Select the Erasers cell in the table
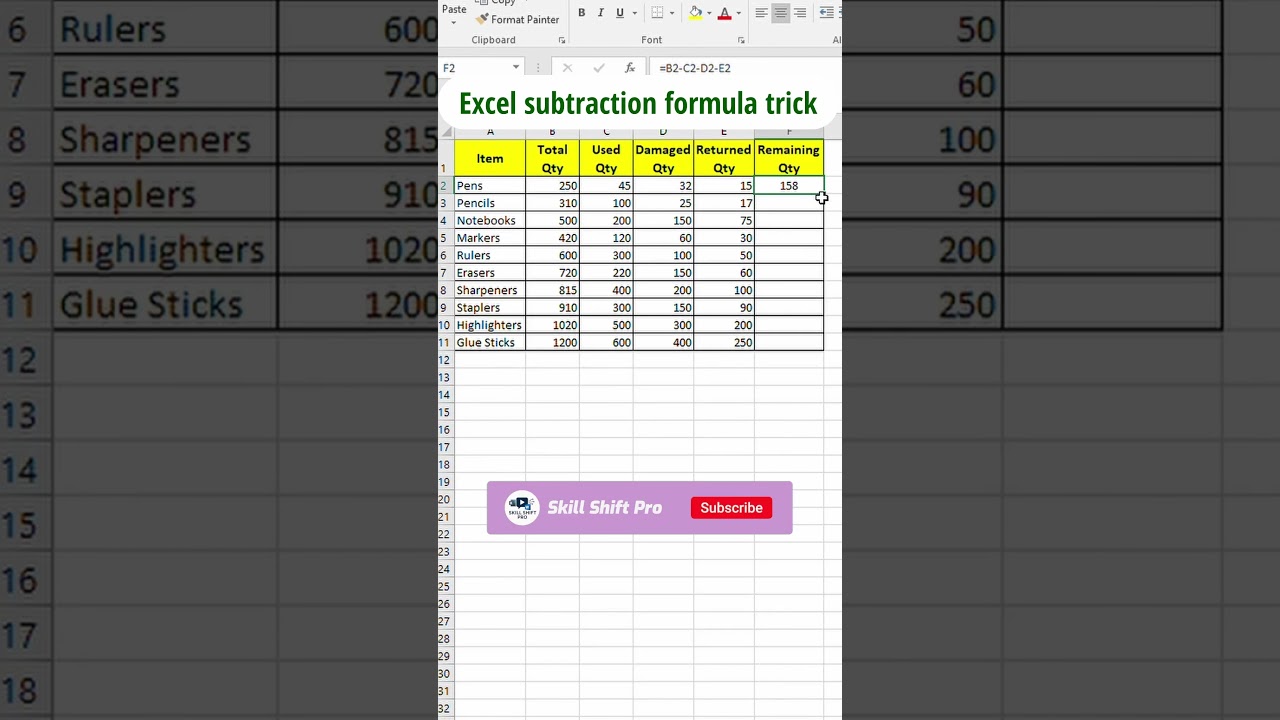Viewport: 1280px width, 720px height. pyautogui.click(x=490, y=273)
